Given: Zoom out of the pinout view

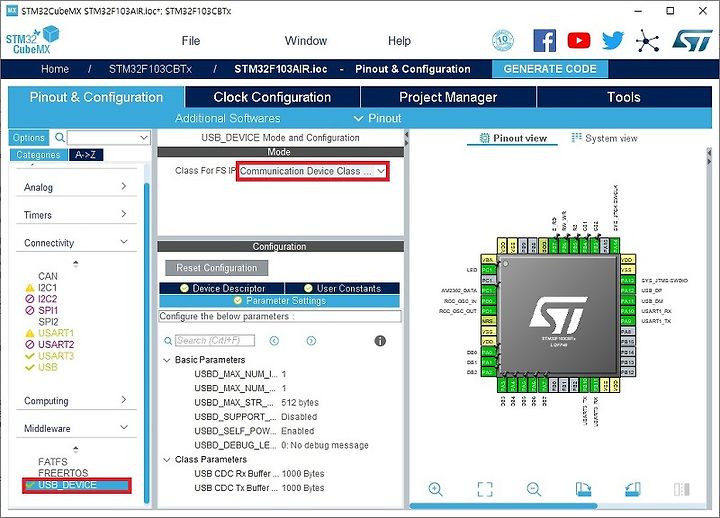Looking at the screenshot, I should 534,489.
